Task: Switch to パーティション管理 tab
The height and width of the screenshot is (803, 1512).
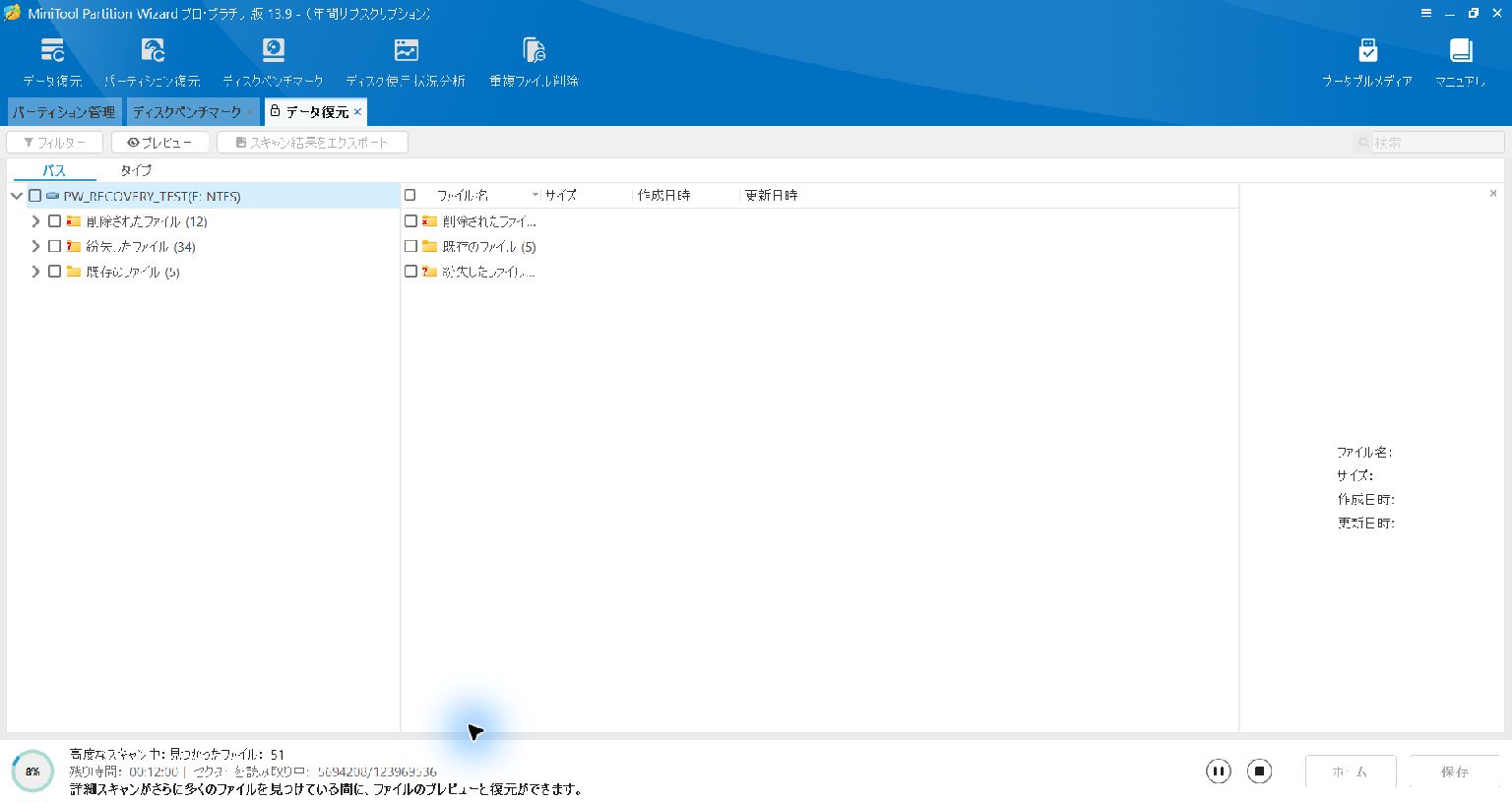Action: [x=64, y=112]
